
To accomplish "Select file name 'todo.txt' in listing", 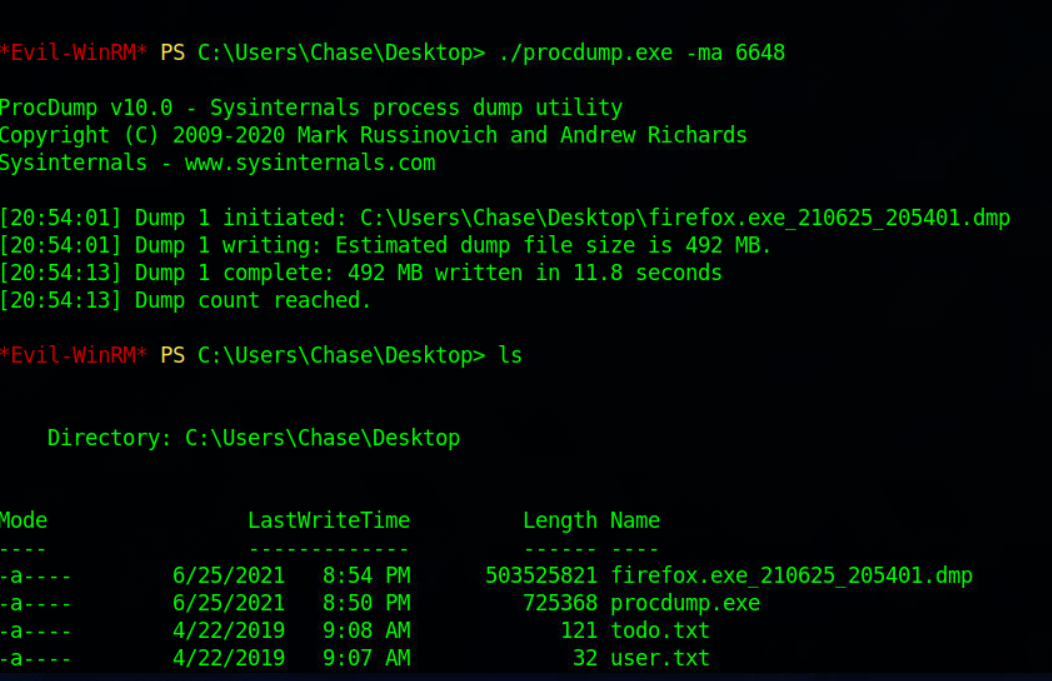I will 660,631.
